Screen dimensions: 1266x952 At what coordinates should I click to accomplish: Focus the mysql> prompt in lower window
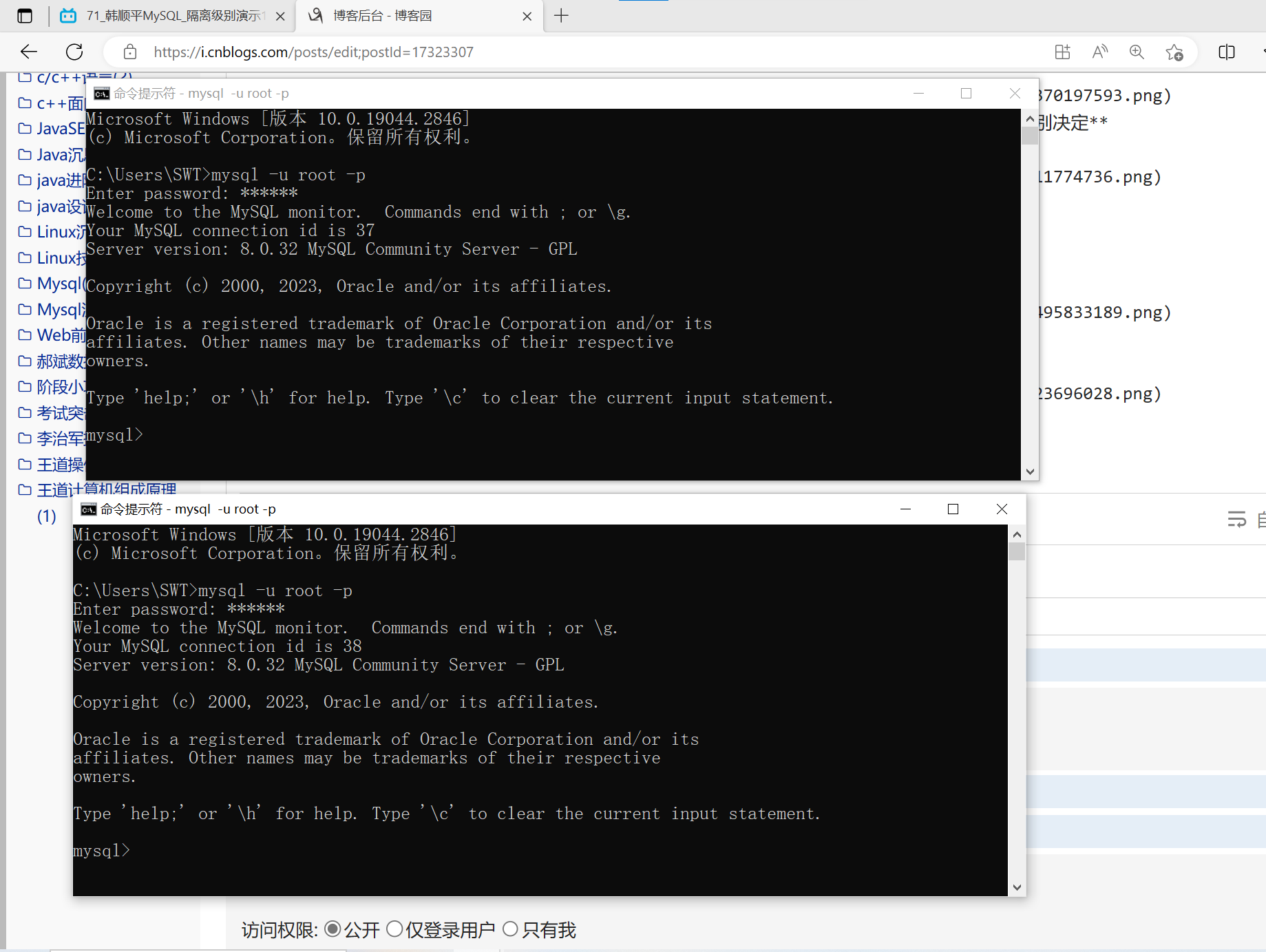[101, 851]
